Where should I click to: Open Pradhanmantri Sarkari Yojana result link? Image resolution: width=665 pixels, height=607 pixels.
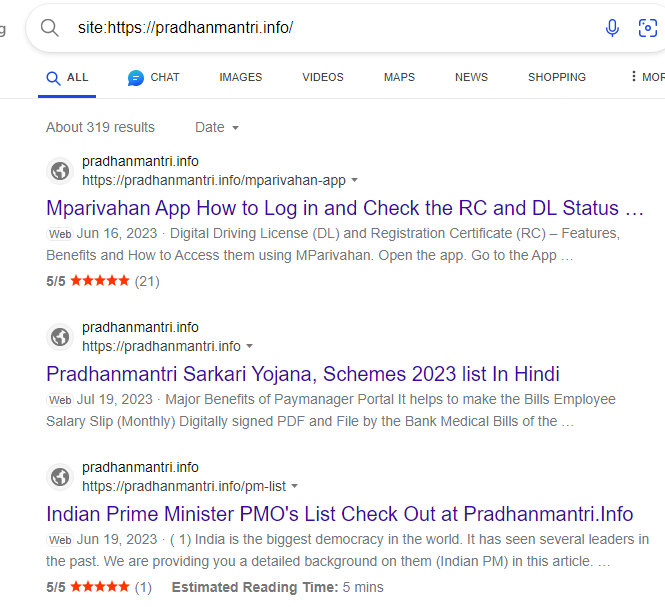[x=302, y=374]
